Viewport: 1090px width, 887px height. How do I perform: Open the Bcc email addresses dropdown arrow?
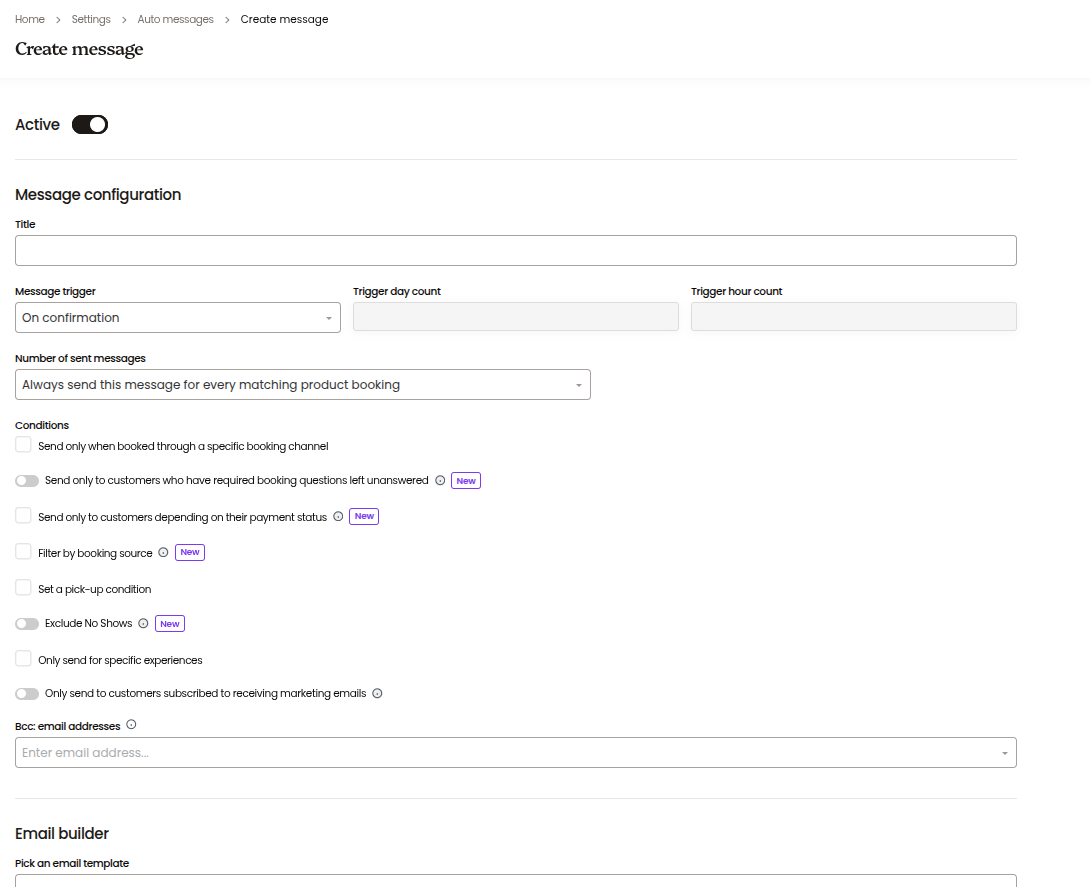(1004, 754)
